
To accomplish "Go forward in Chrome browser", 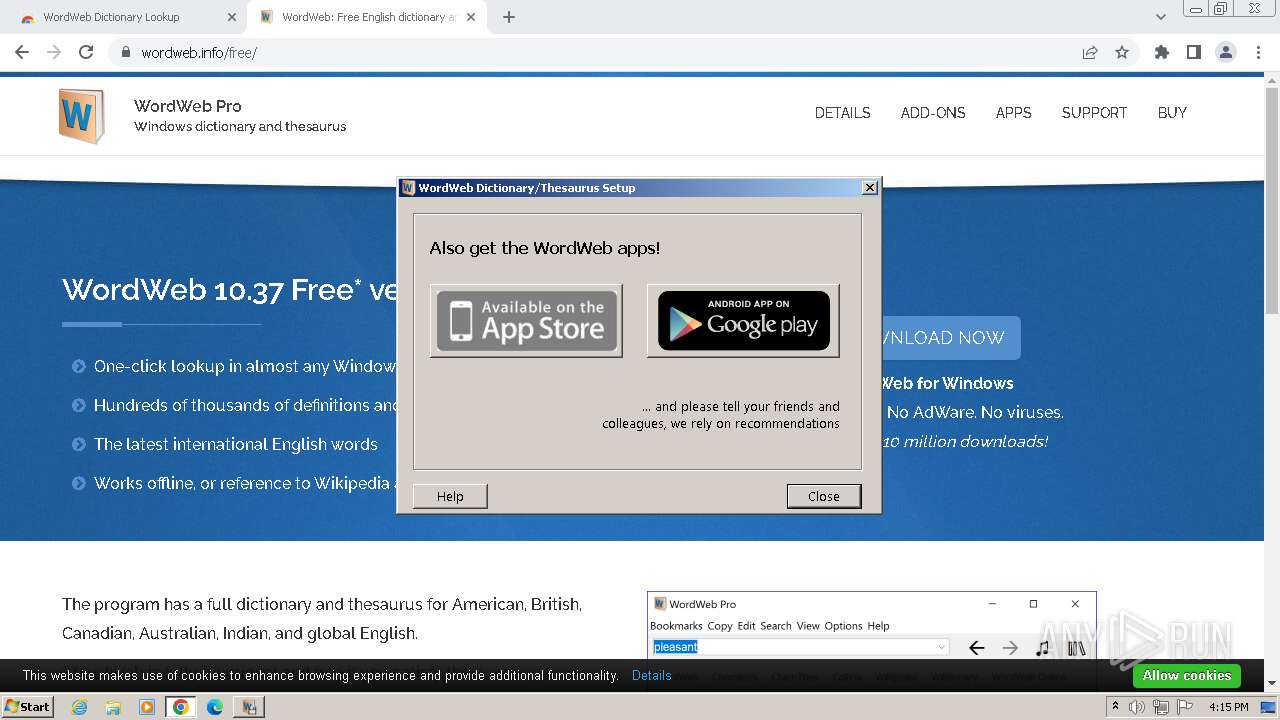I will click(54, 52).
